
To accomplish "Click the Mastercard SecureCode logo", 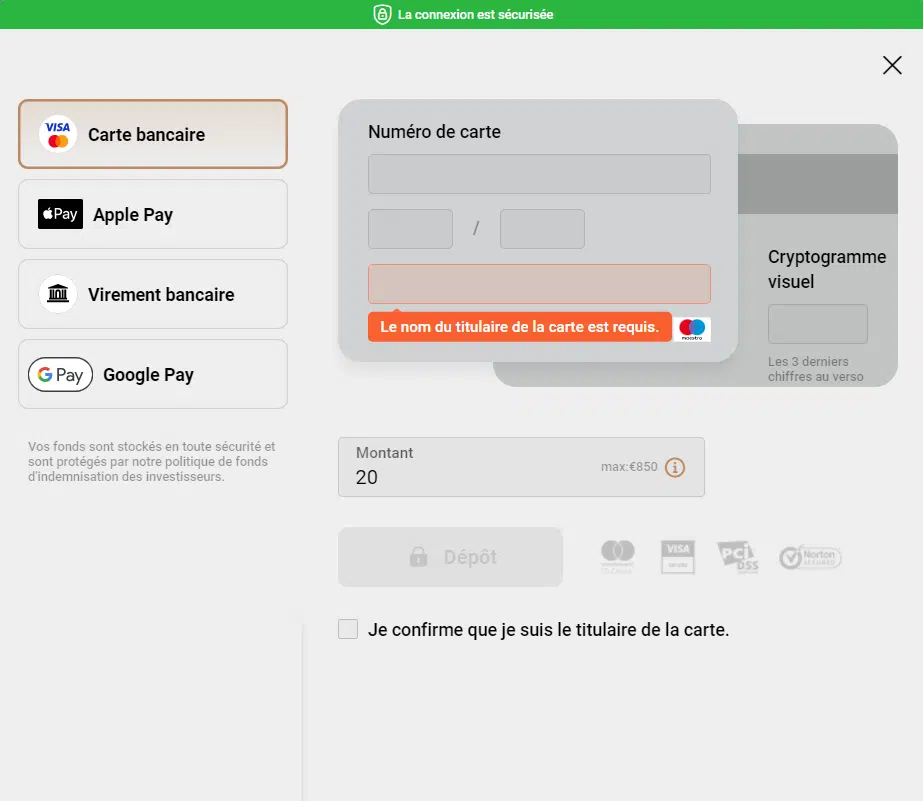I will [617, 557].
